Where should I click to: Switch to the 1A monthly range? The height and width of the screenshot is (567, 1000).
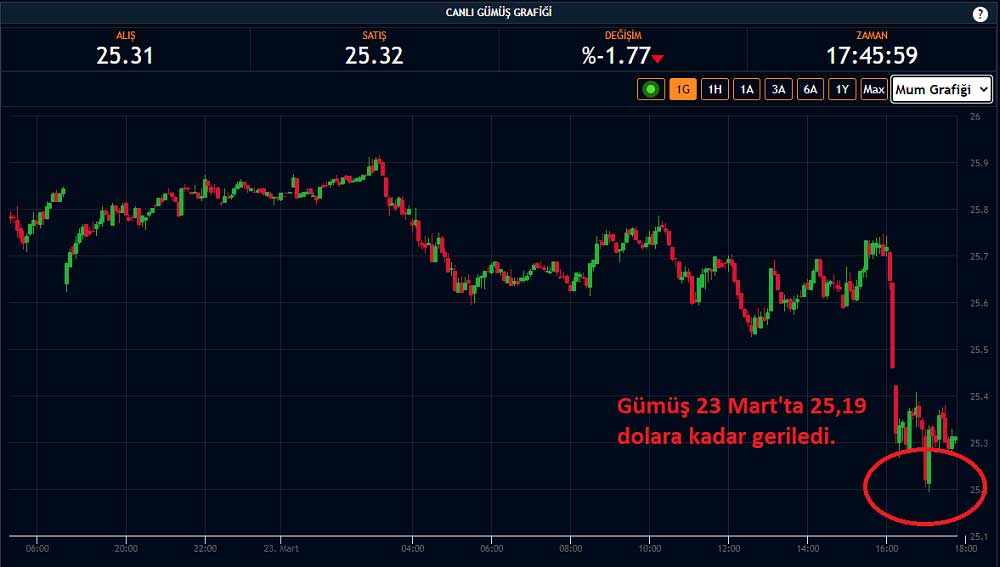[747, 89]
